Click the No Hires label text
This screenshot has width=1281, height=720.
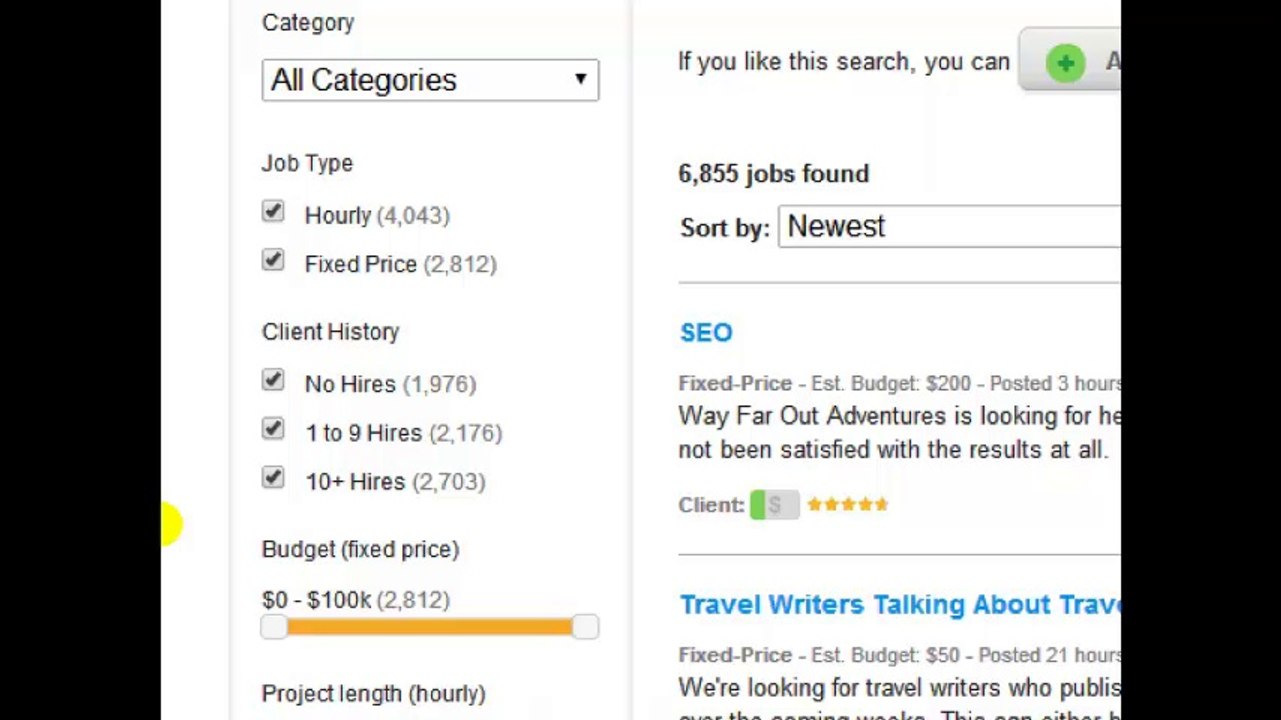point(350,384)
